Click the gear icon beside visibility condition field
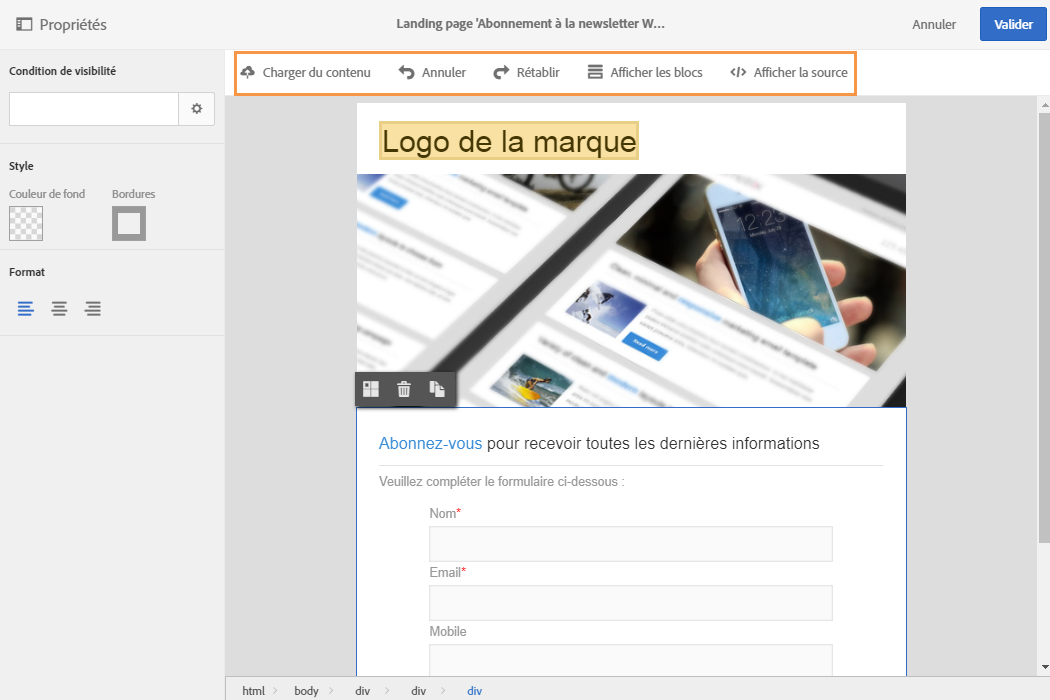Screen dimensions: 1050x700 click(x=197, y=109)
